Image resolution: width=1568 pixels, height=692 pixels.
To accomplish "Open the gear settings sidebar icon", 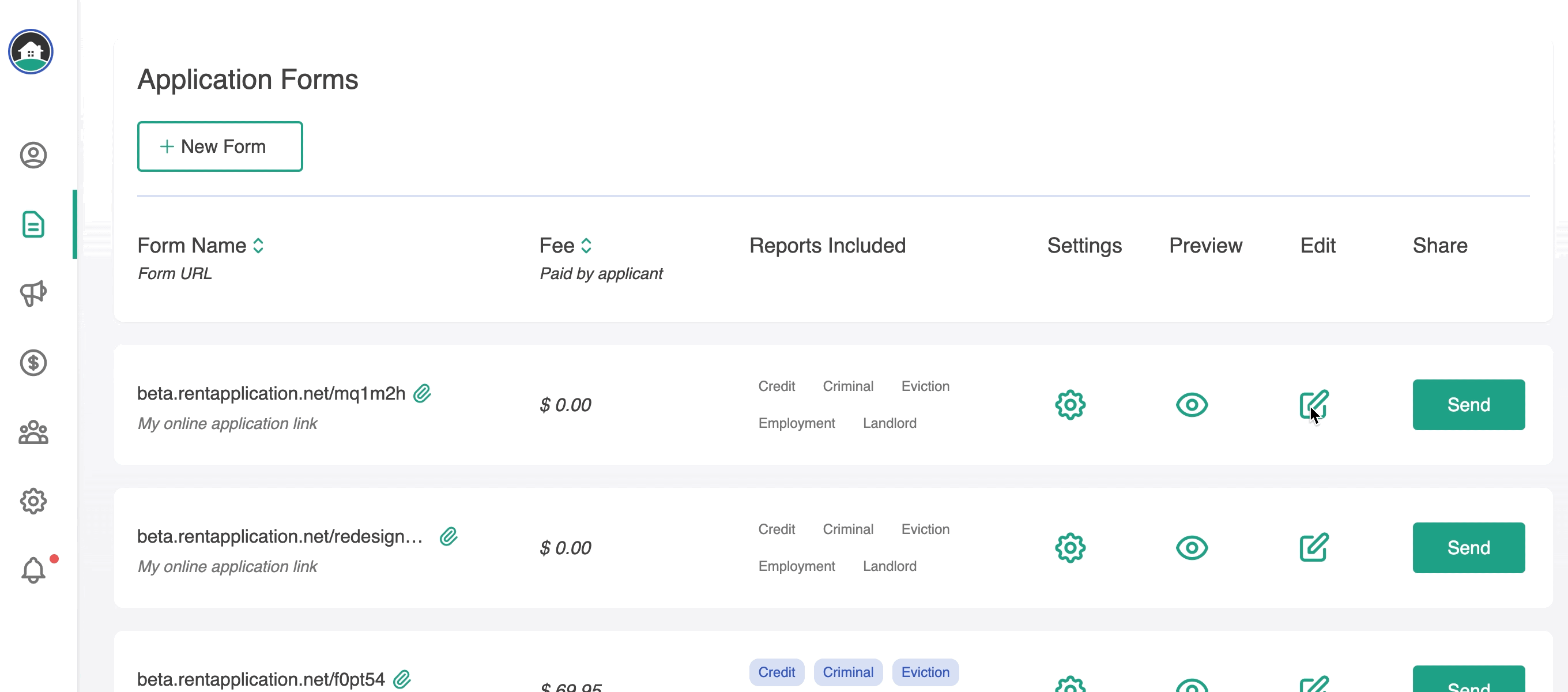I will 33,501.
